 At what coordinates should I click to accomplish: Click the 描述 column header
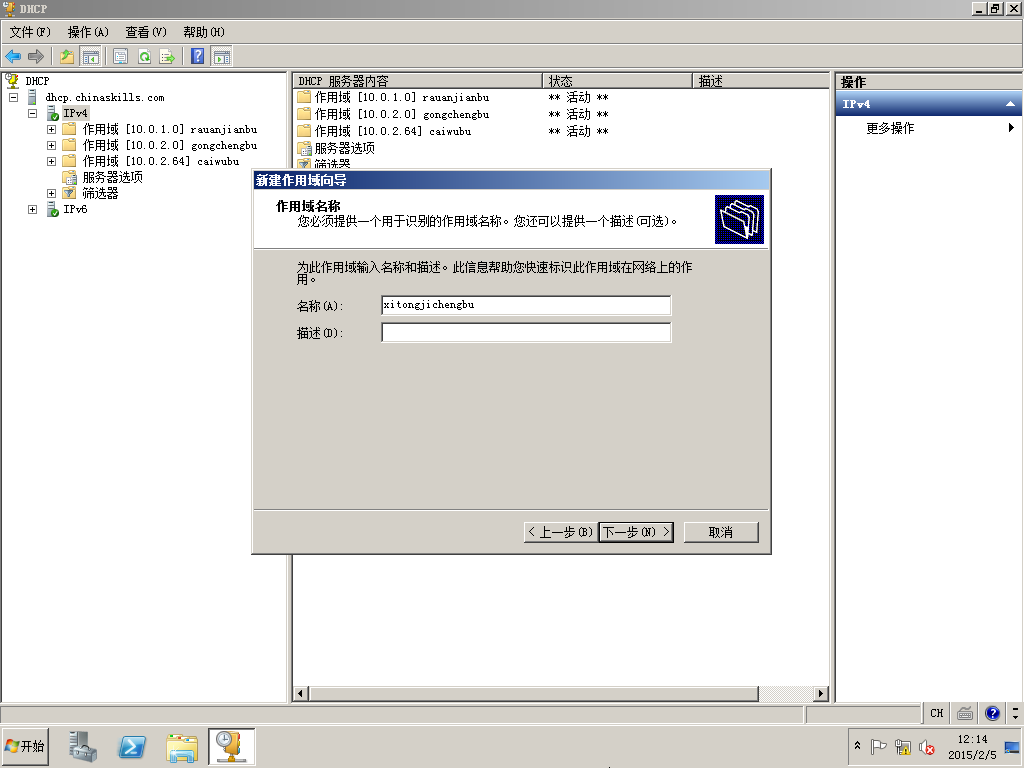point(760,81)
